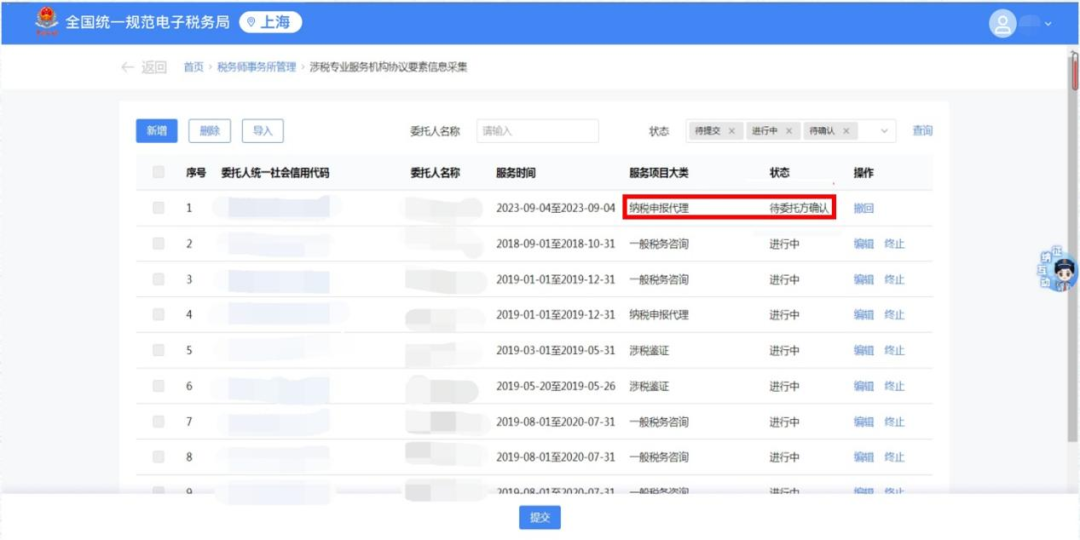This screenshot has width=1080, height=540.
Task: Open the user avatar profile
Action: tap(1003, 23)
